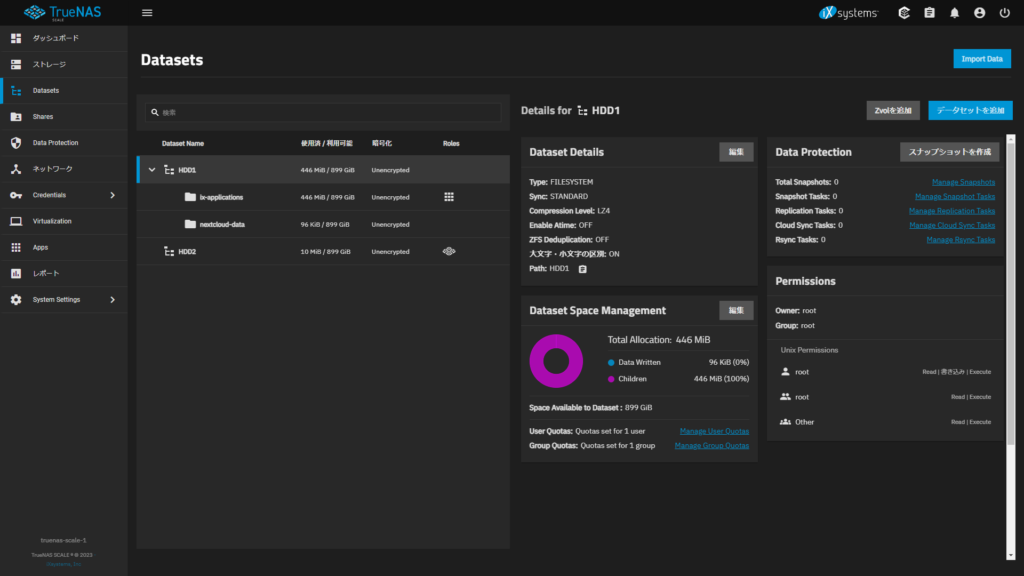Click the Total Allocation donut chart
Viewport: 1024px width, 576px height.
pos(556,362)
